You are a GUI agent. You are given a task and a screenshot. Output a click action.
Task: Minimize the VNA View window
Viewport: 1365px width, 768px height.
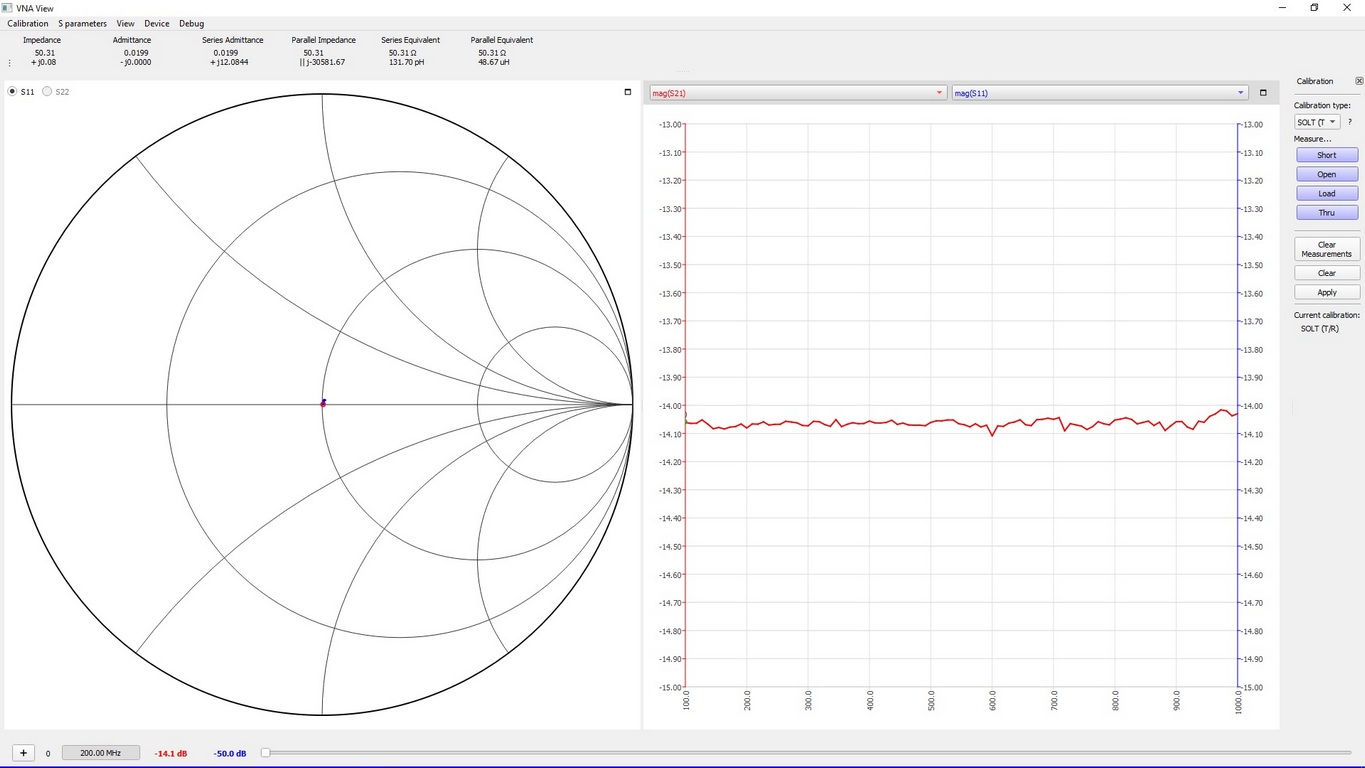coord(1283,8)
